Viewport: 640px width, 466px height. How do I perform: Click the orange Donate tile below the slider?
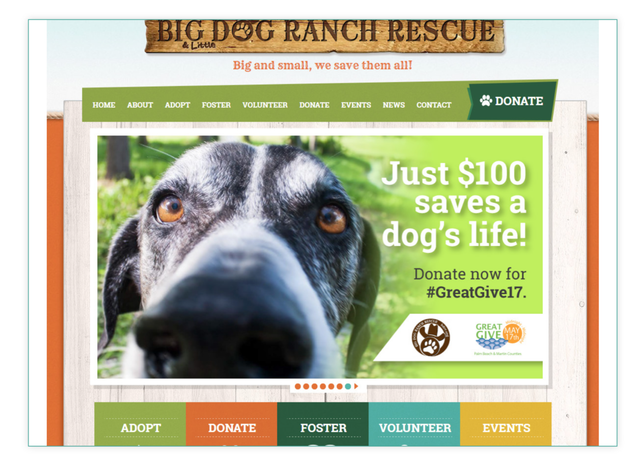[x=231, y=424]
